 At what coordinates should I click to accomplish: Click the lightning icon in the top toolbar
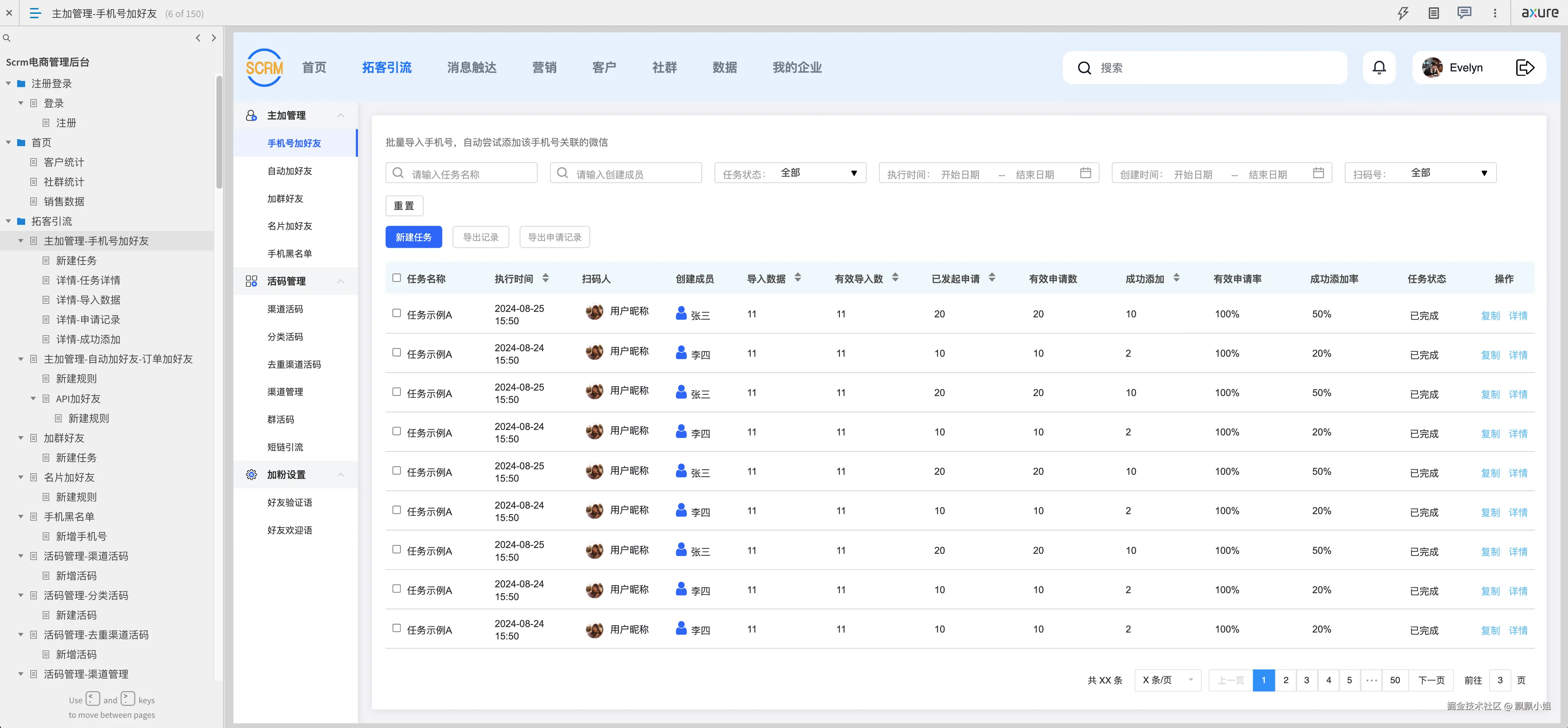[x=1403, y=13]
